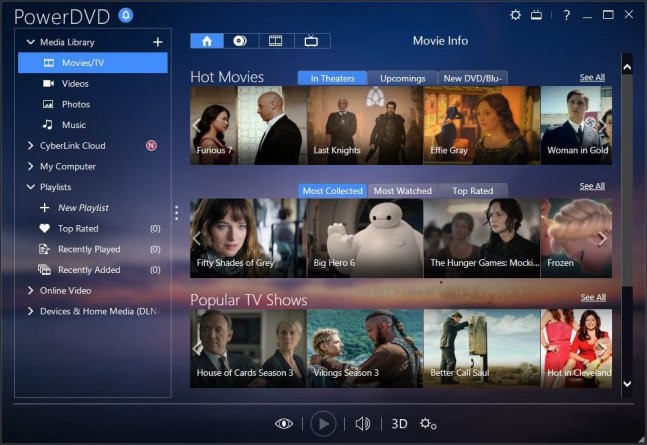Click See All for Hot Movies
This screenshot has height=445, width=647.
point(592,77)
